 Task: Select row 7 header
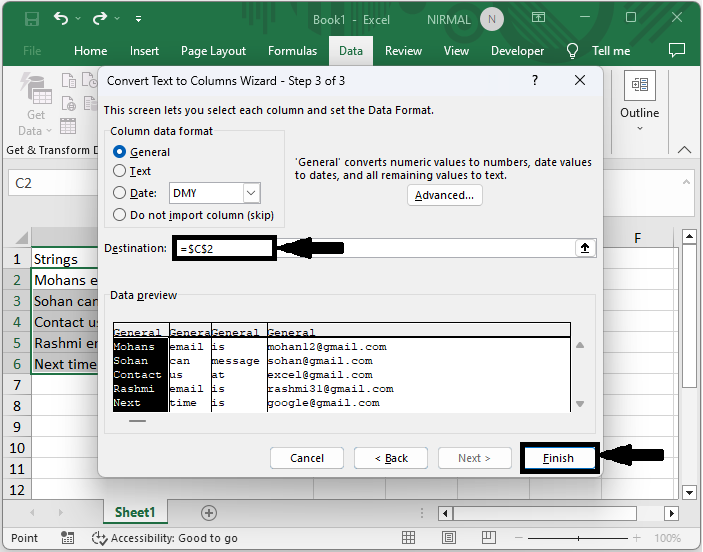pyautogui.click(x=17, y=385)
